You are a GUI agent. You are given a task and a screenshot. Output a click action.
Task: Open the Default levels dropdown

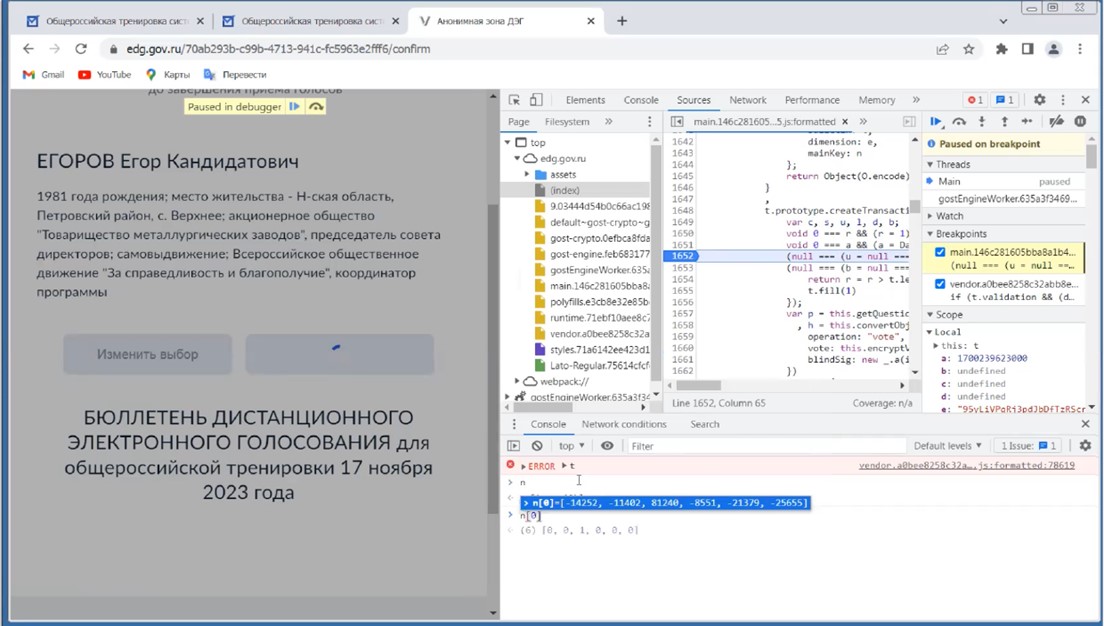[947, 446]
